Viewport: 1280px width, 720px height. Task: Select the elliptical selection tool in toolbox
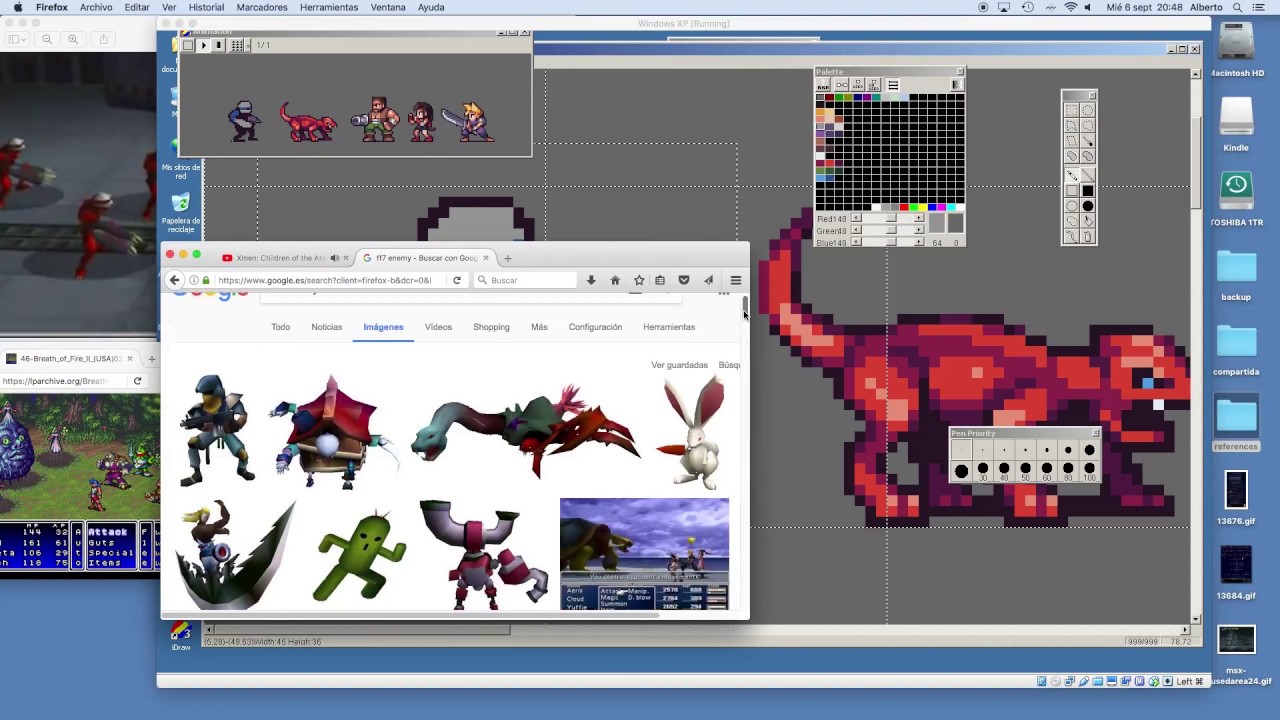point(1087,110)
